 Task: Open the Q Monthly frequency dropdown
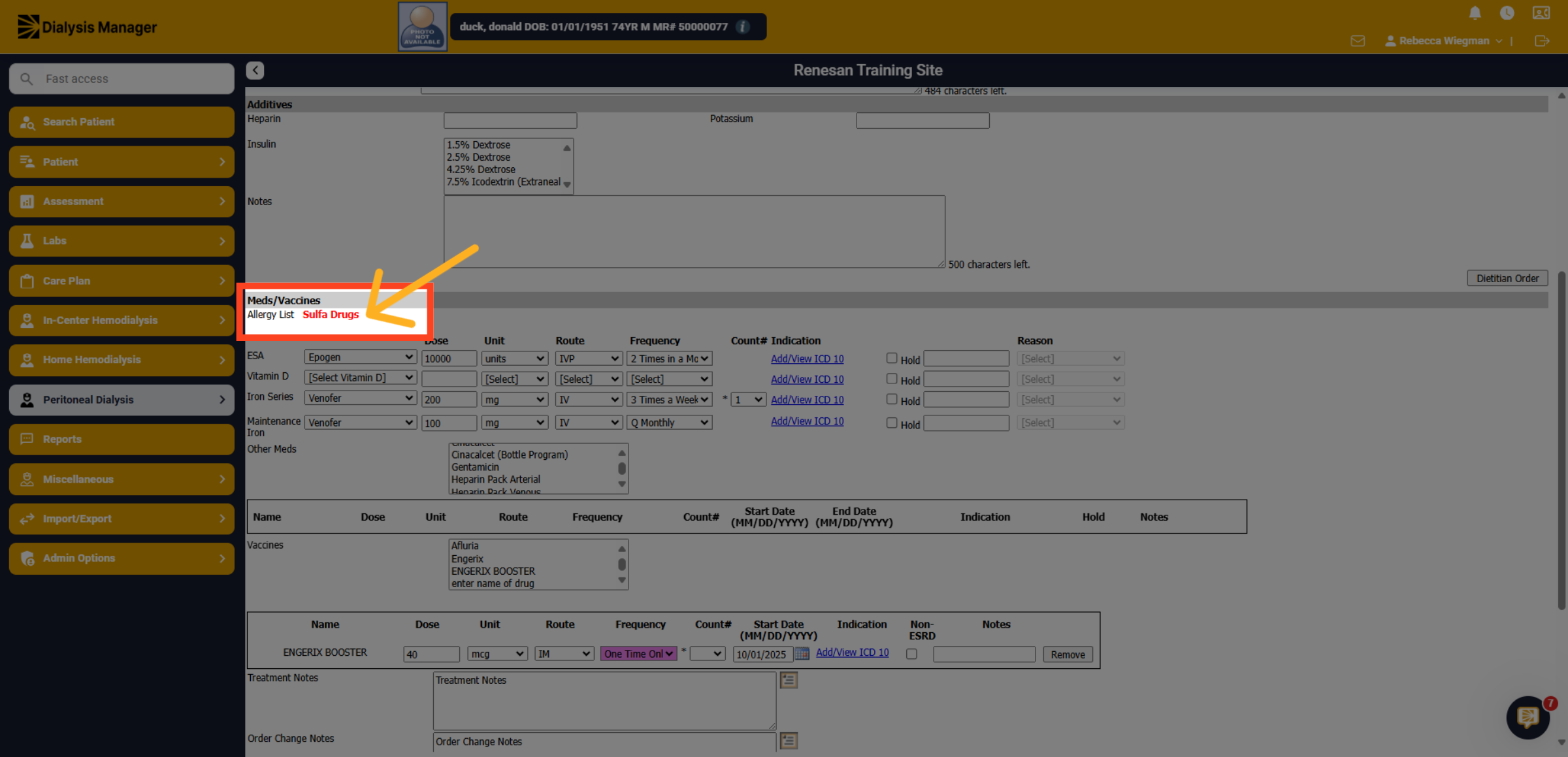(669, 423)
